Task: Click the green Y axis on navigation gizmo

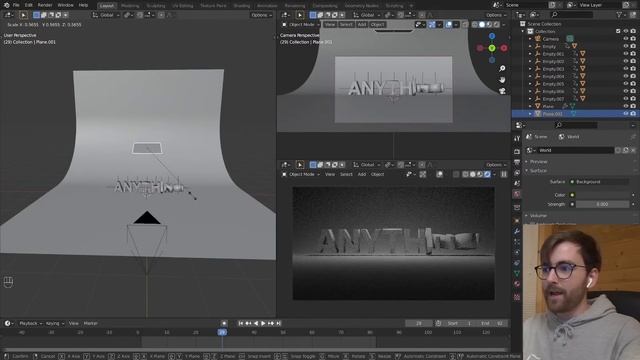Action: click(x=492, y=48)
